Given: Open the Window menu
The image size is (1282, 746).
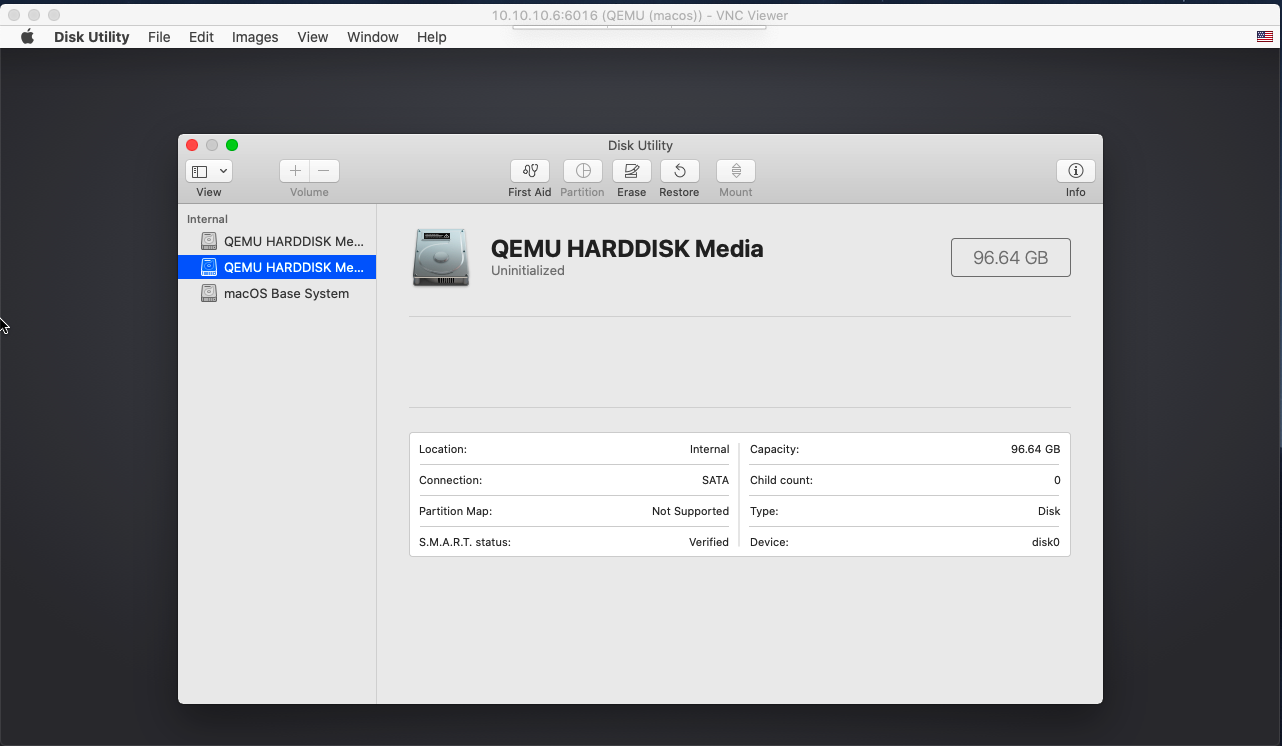Looking at the screenshot, I should (373, 37).
